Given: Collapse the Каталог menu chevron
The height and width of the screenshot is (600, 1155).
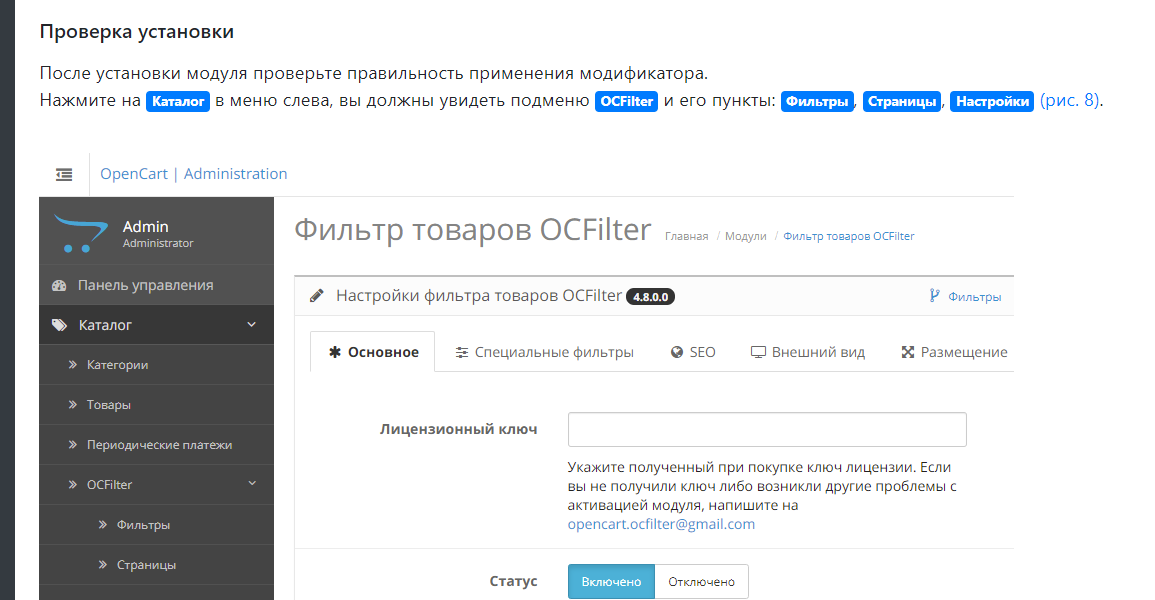Looking at the screenshot, I should [x=251, y=325].
